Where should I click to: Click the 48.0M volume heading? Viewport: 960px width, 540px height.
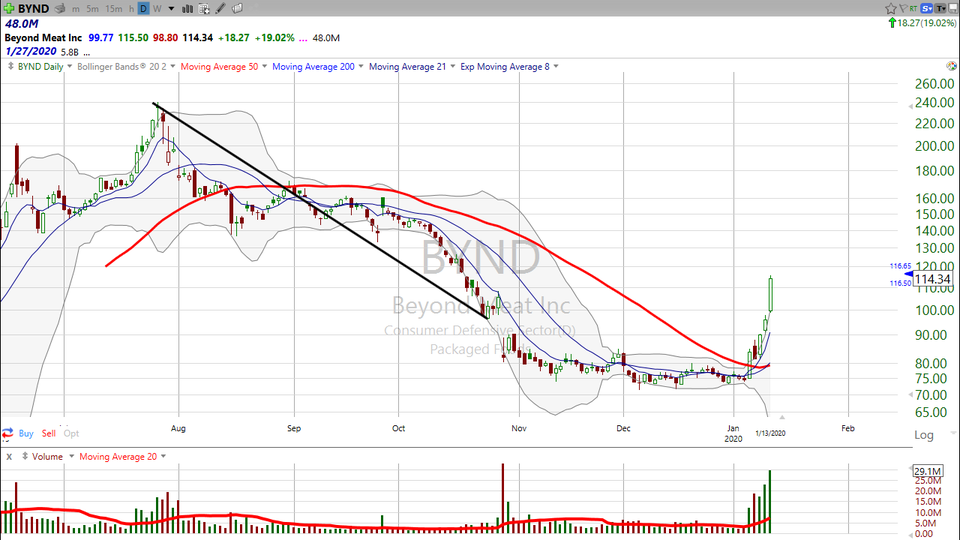(21, 24)
